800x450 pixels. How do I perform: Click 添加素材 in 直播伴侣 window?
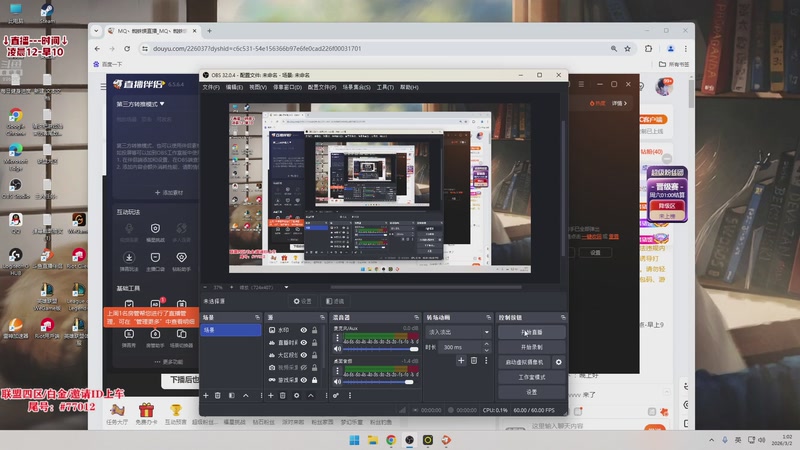coord(169,193)
